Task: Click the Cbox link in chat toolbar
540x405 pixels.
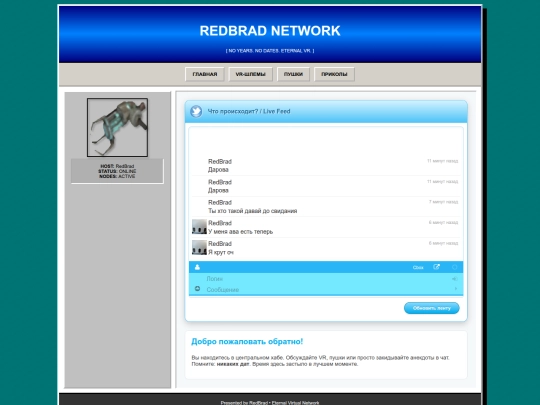Action: point(418,268)
